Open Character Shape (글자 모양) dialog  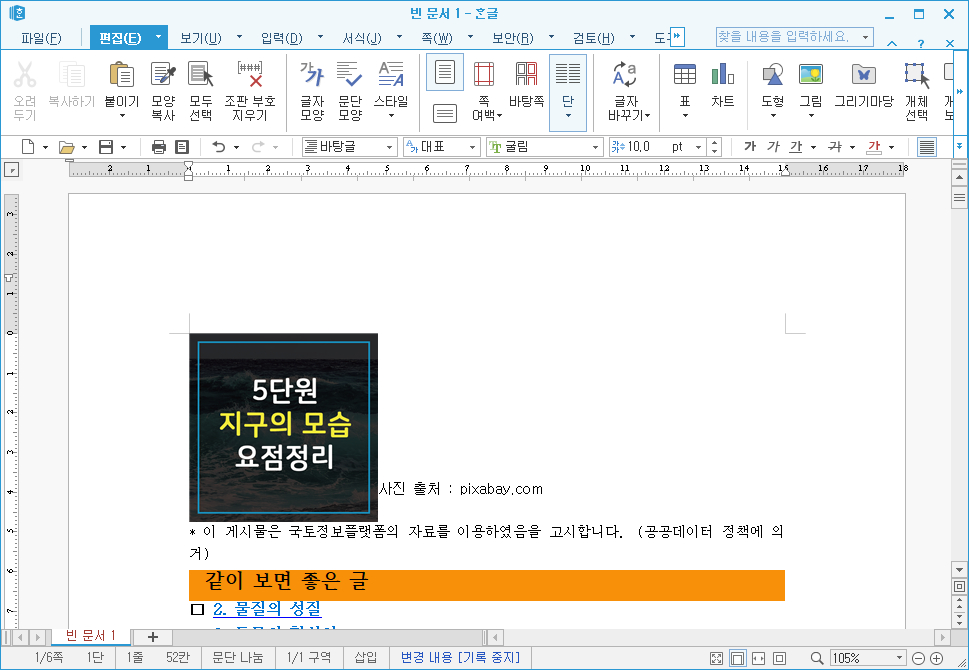pyautogui.click(x=312, y=90)
